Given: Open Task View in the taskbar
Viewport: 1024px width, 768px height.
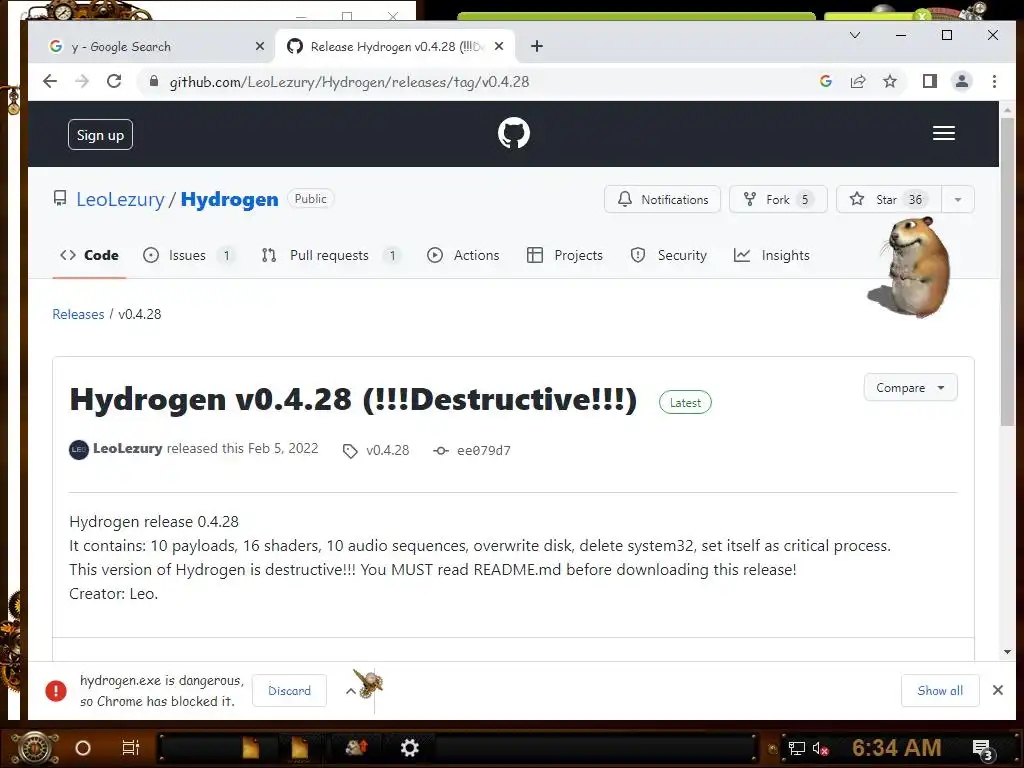Looking at the screenshot, I should [131, 748].
